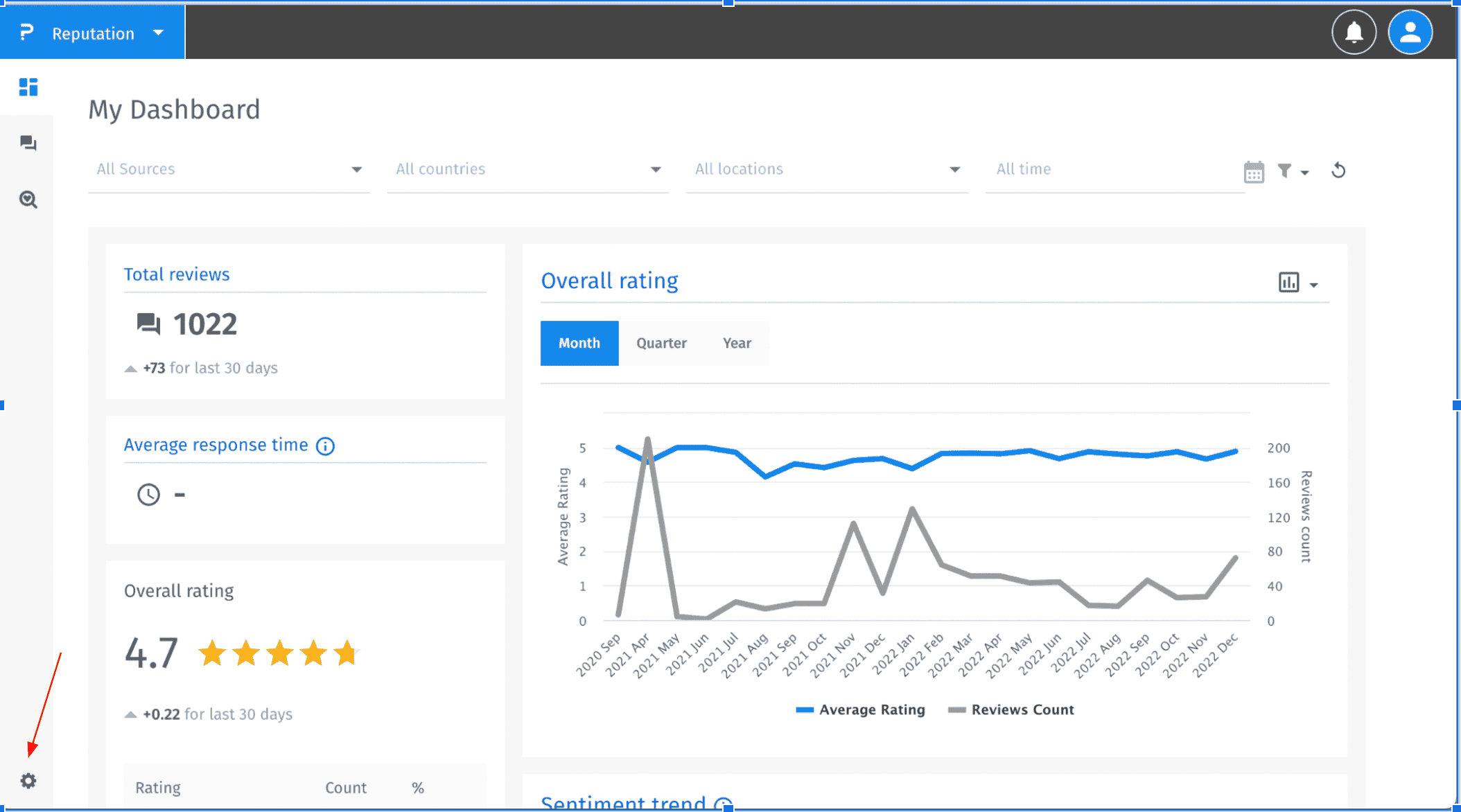
Task: Open the settings gear in sidebar
Action: (28, 781)
